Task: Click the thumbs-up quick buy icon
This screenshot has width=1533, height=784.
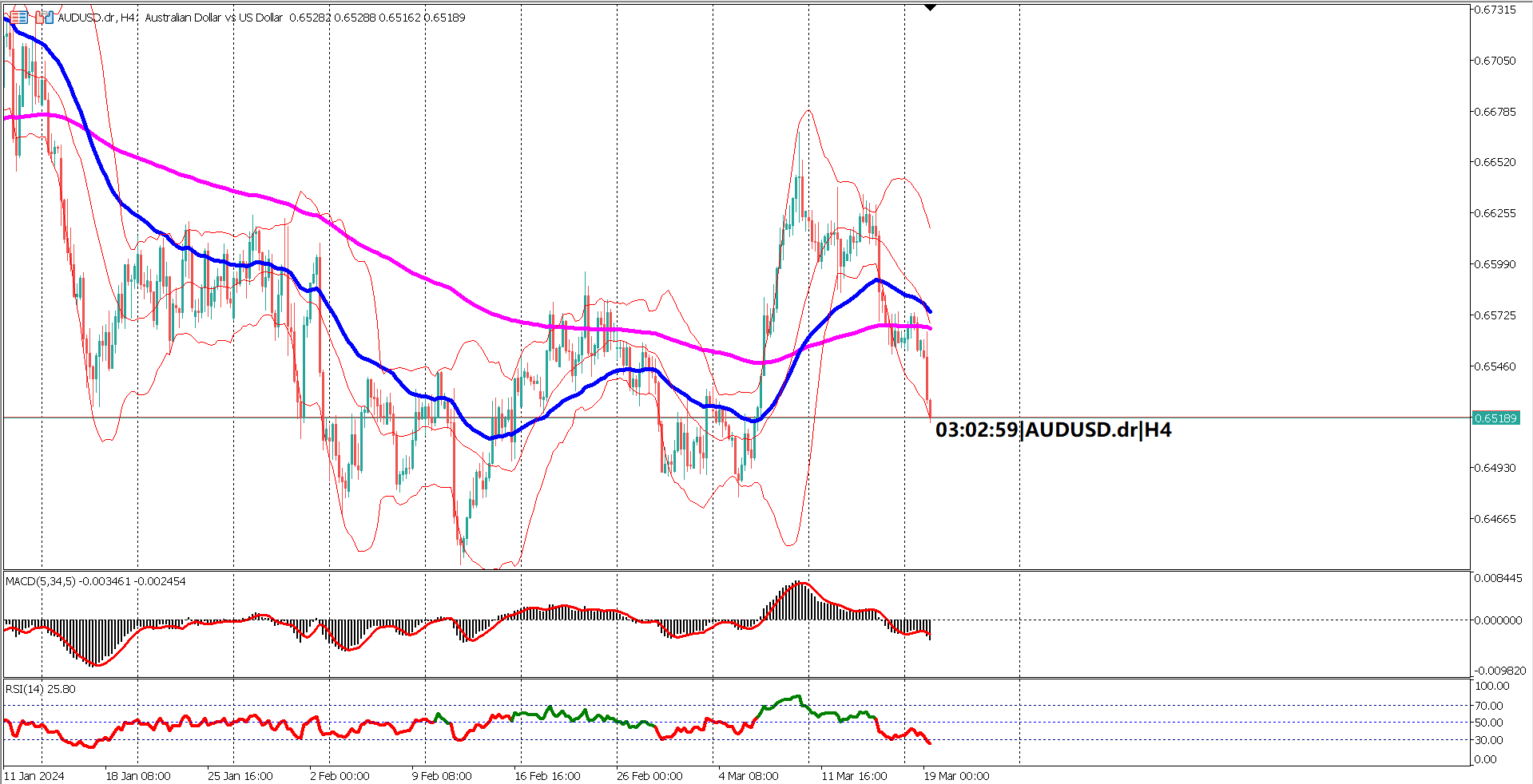Action: click(x=49, y=17)
